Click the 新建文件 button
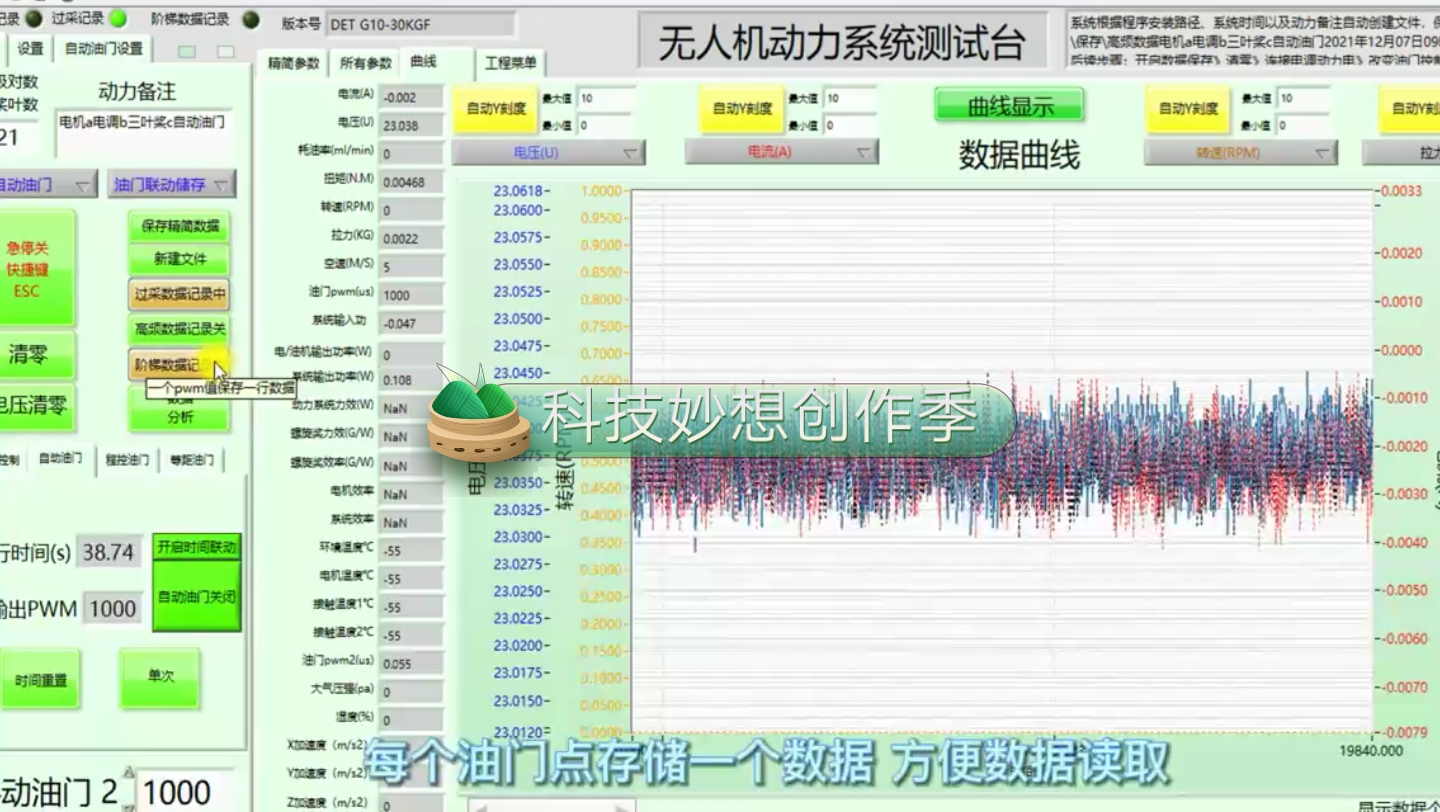The width and height of the screenshot is (1440, 812). click(180, 259)
